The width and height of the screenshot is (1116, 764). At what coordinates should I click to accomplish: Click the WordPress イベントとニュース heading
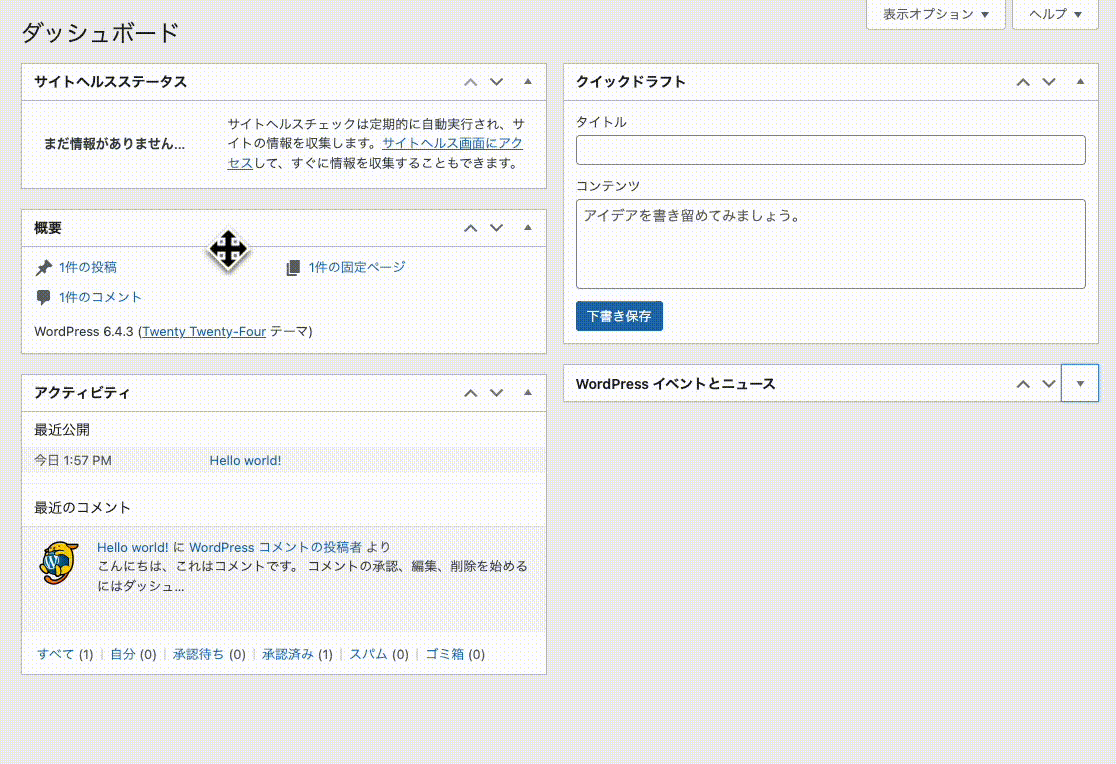point(675,384)
